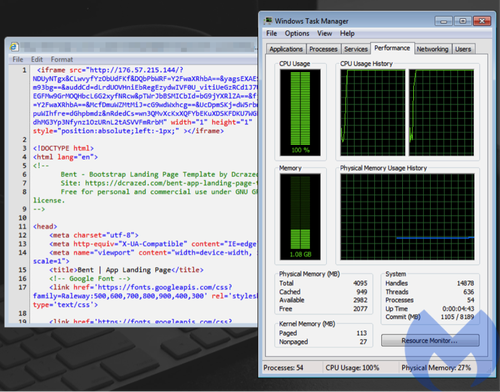Click the CPU Usage 100 % gauge
The width and height of the screenshot is (500, 392).
coord(300,112)
